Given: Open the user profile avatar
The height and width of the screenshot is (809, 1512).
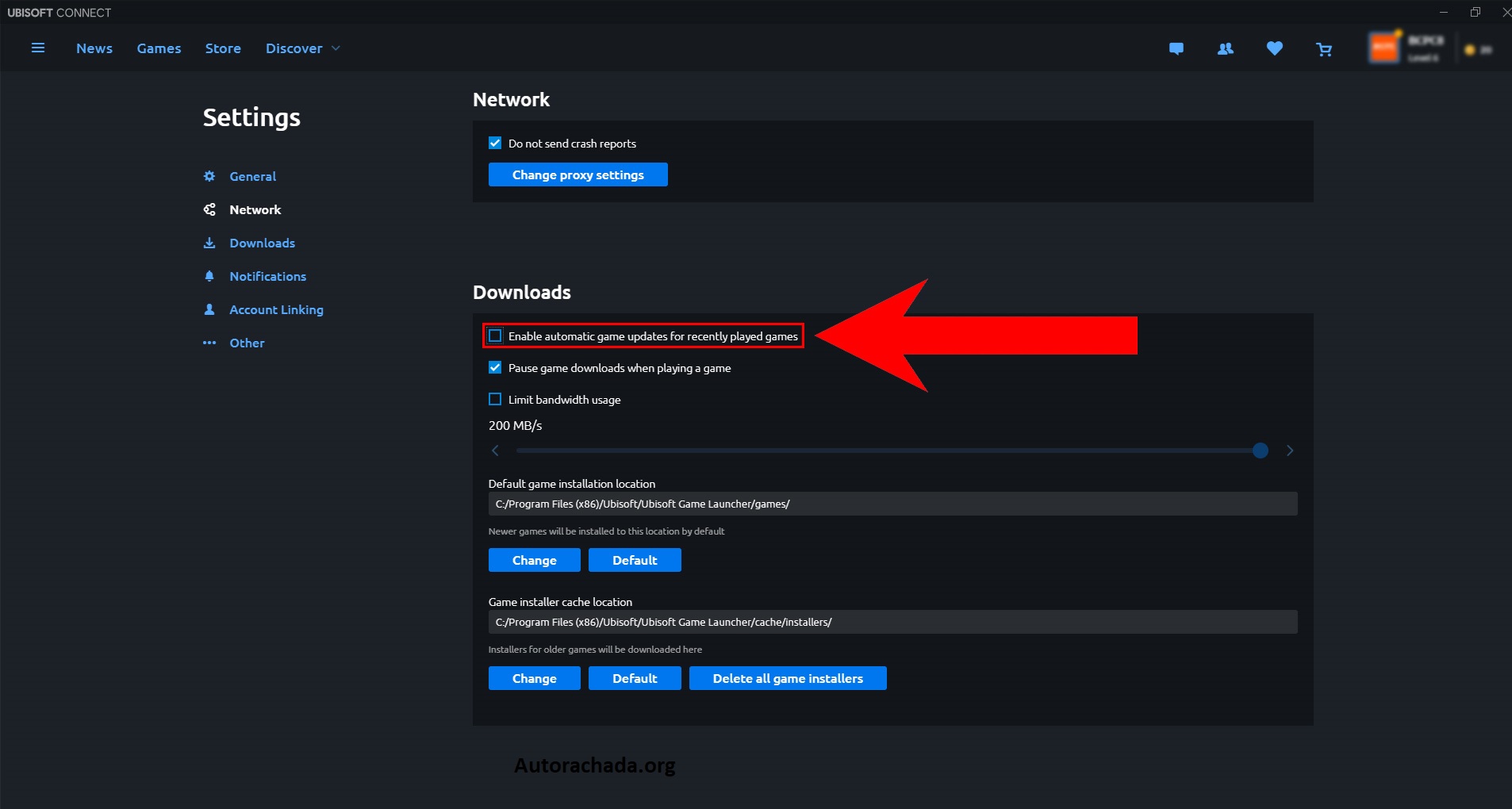Looking at the screenshot, I should pyautogui.click(x=1384, y=48).
